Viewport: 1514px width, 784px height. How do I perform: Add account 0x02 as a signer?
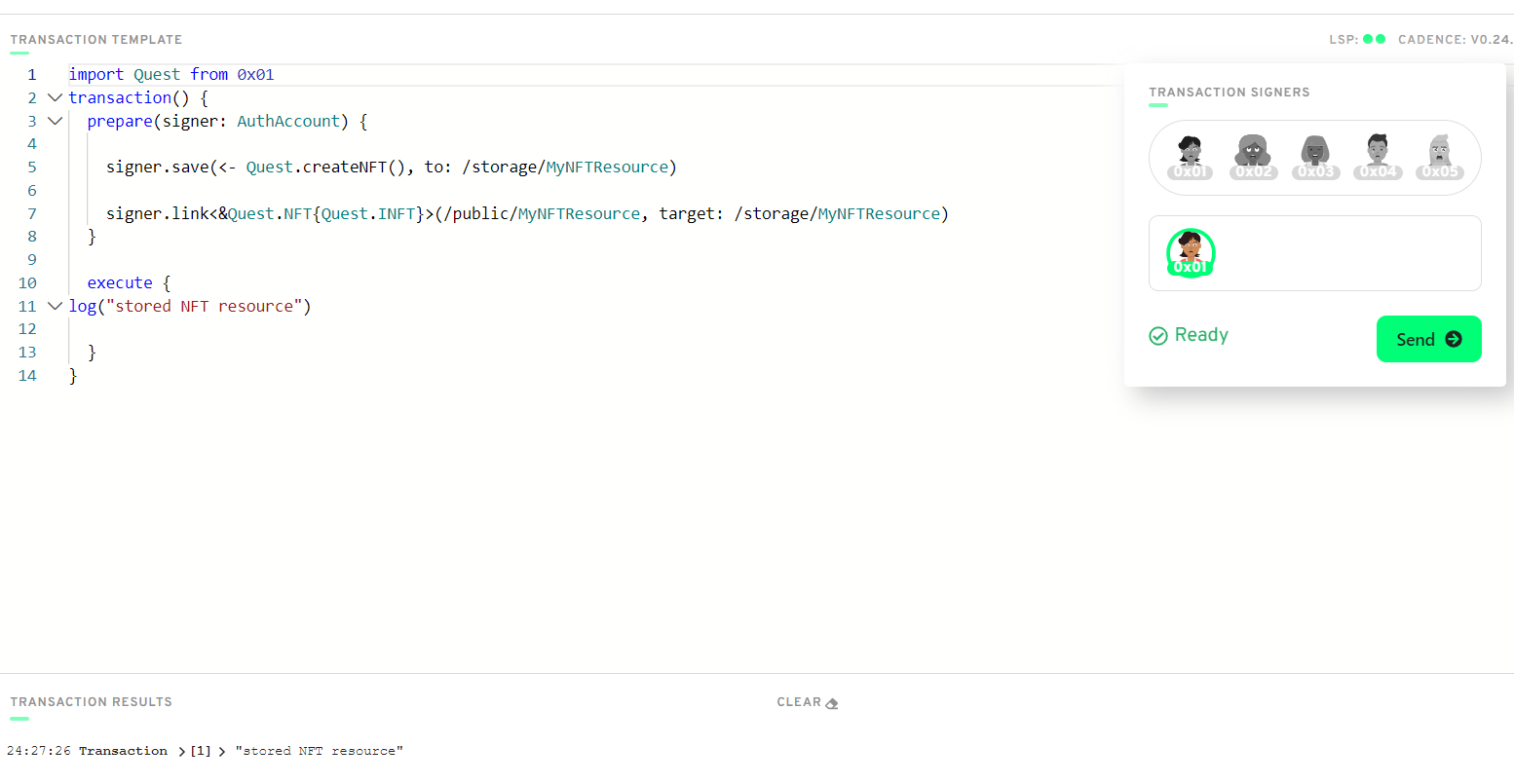[1254, 157]
